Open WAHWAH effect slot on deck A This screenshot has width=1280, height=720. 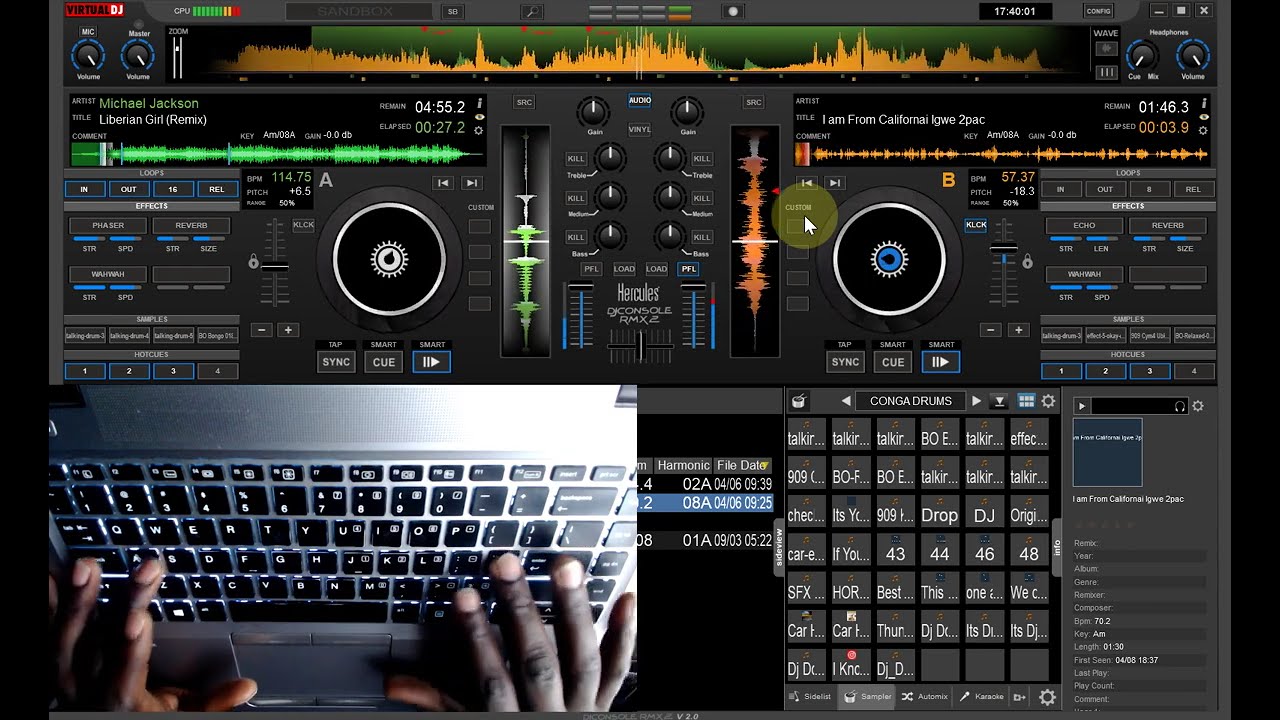pos(108,273)
